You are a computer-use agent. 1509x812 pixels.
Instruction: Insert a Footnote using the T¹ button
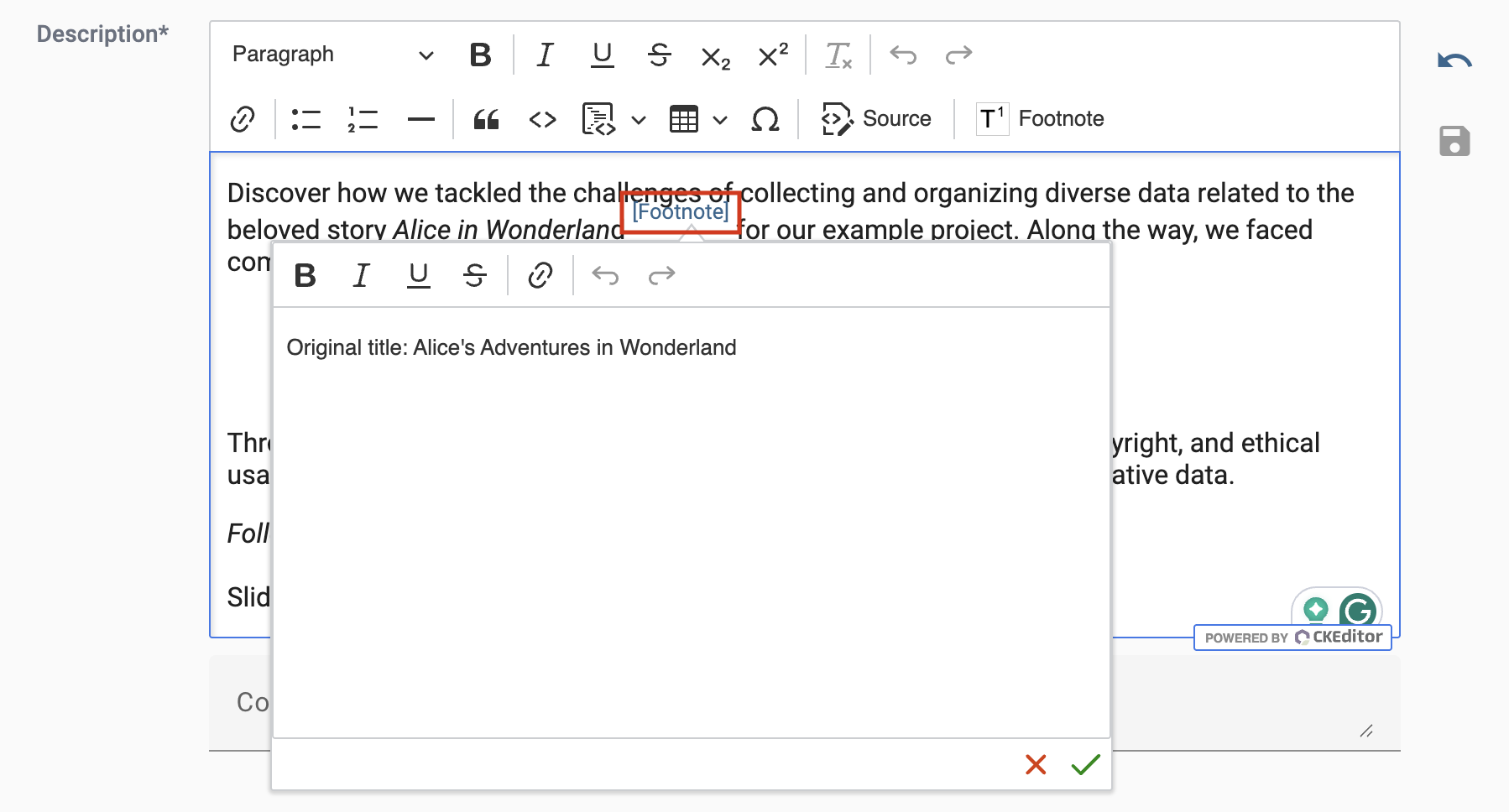(1038, 118)
